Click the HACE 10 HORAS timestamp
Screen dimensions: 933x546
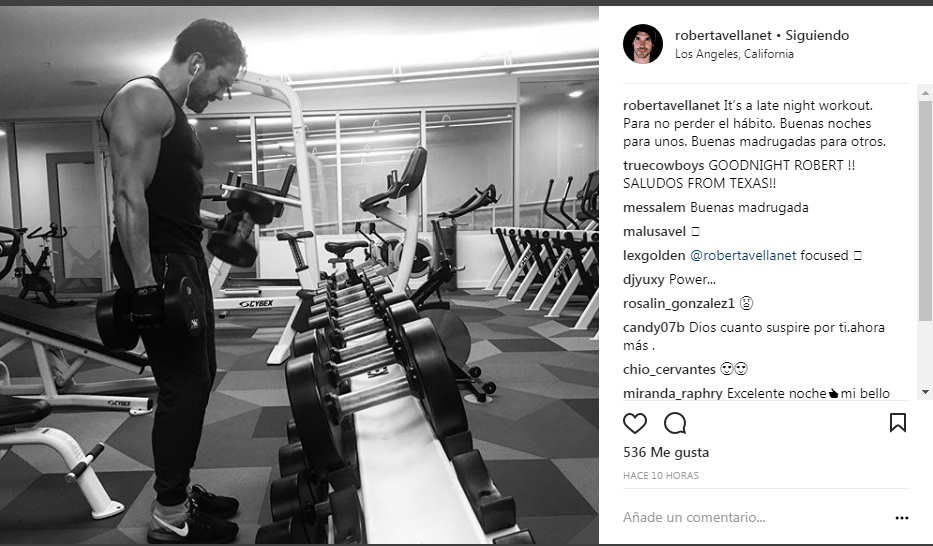(x=660, y=476)
